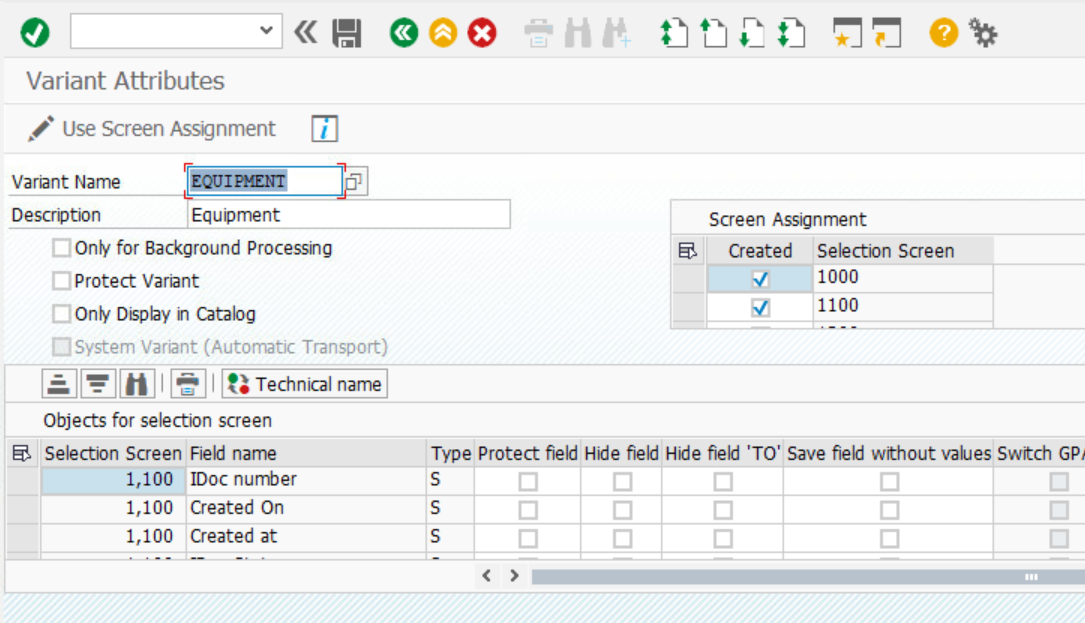Click Screen Assignment table settings icon
Image resolution: width=1085 pixels, height=623 pixels.
688,251
